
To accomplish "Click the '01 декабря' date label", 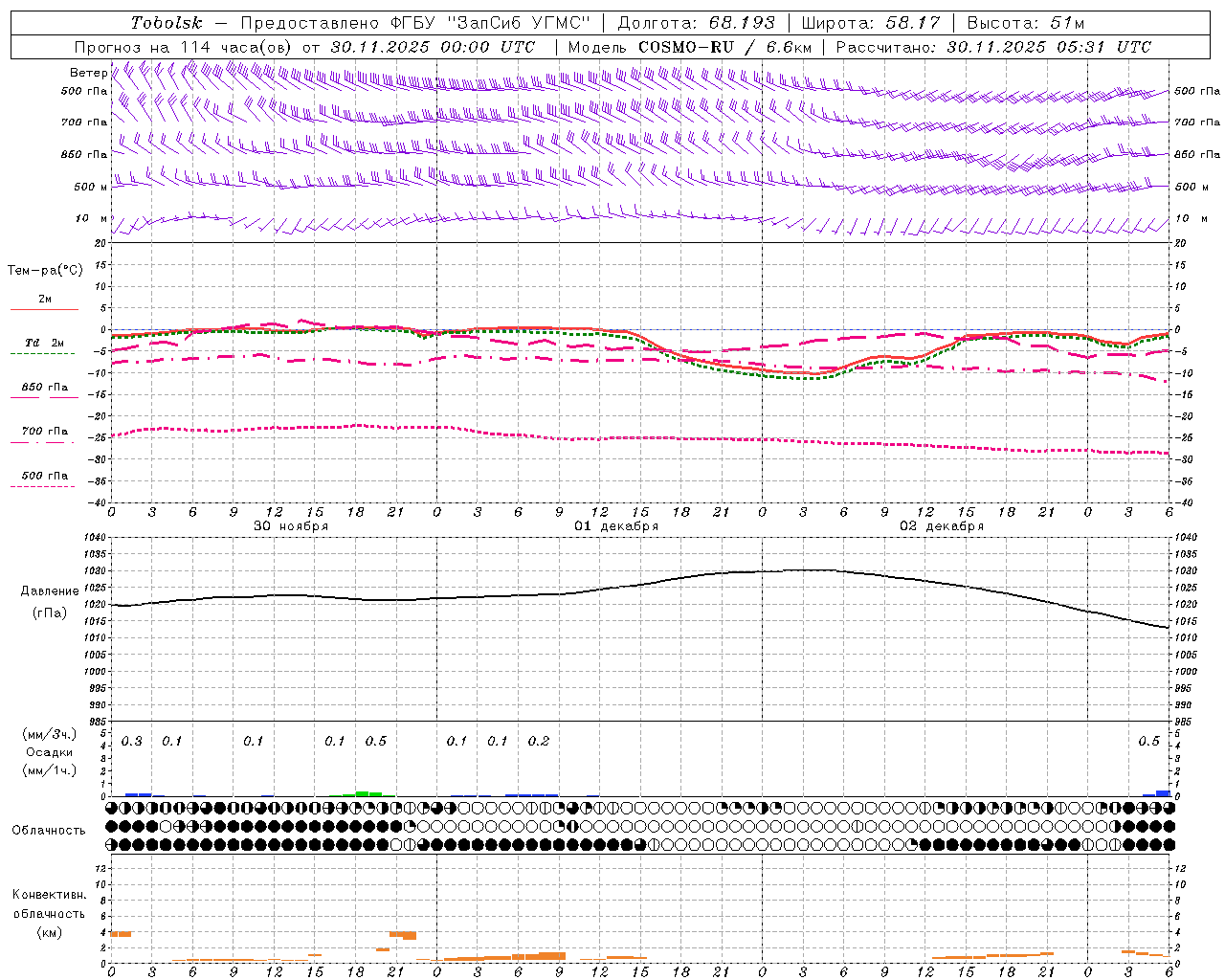I will (x=615, y=526).
